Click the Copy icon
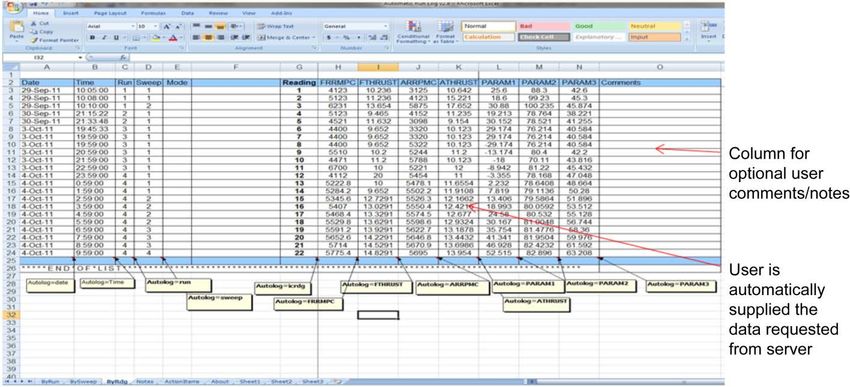This screenshot has width=850, height=387. (41, 32)
